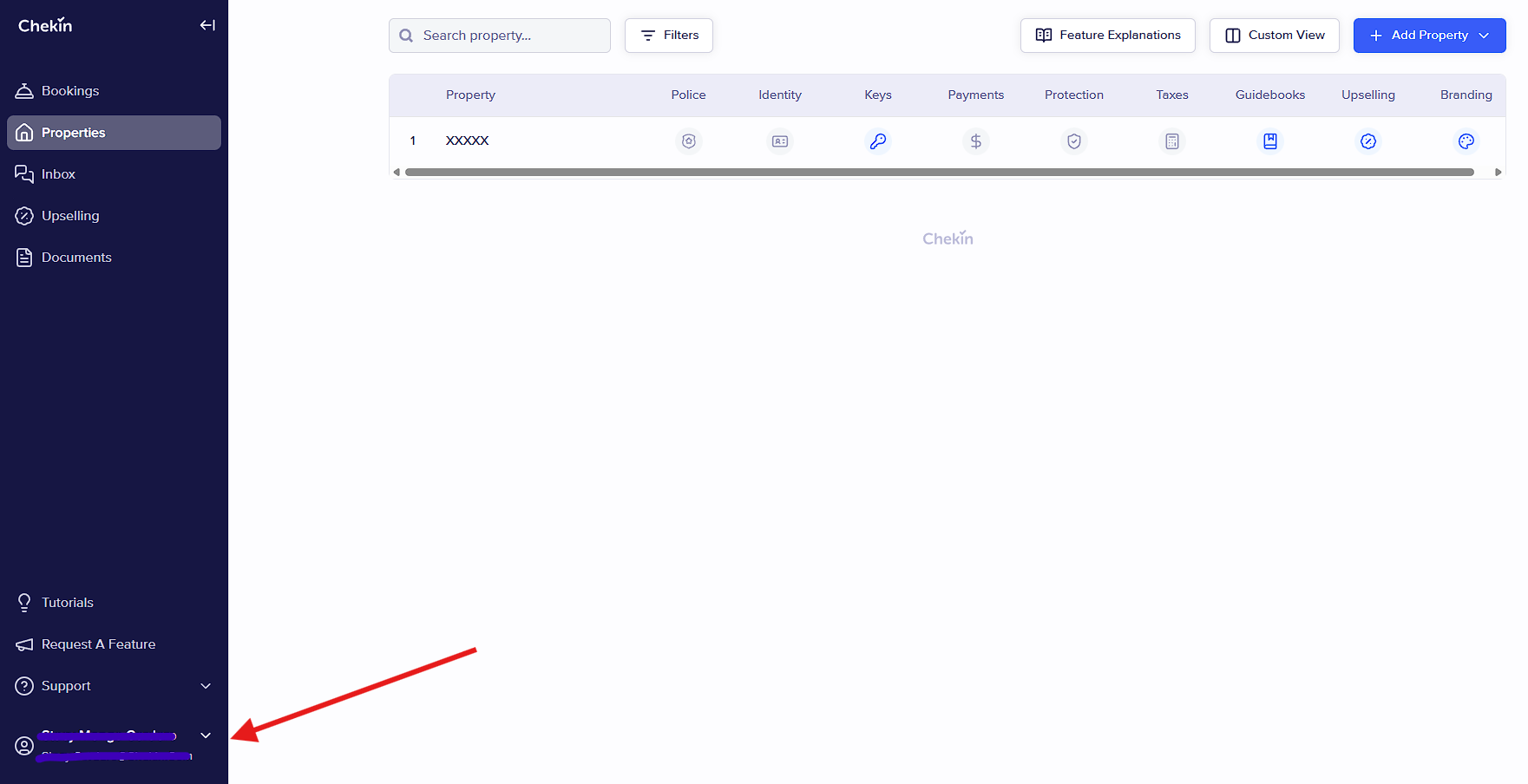The height and width of the screenshot is (784, 1528).
Task: Click the Police icon for property XXXXX
Action: [688, 141]
